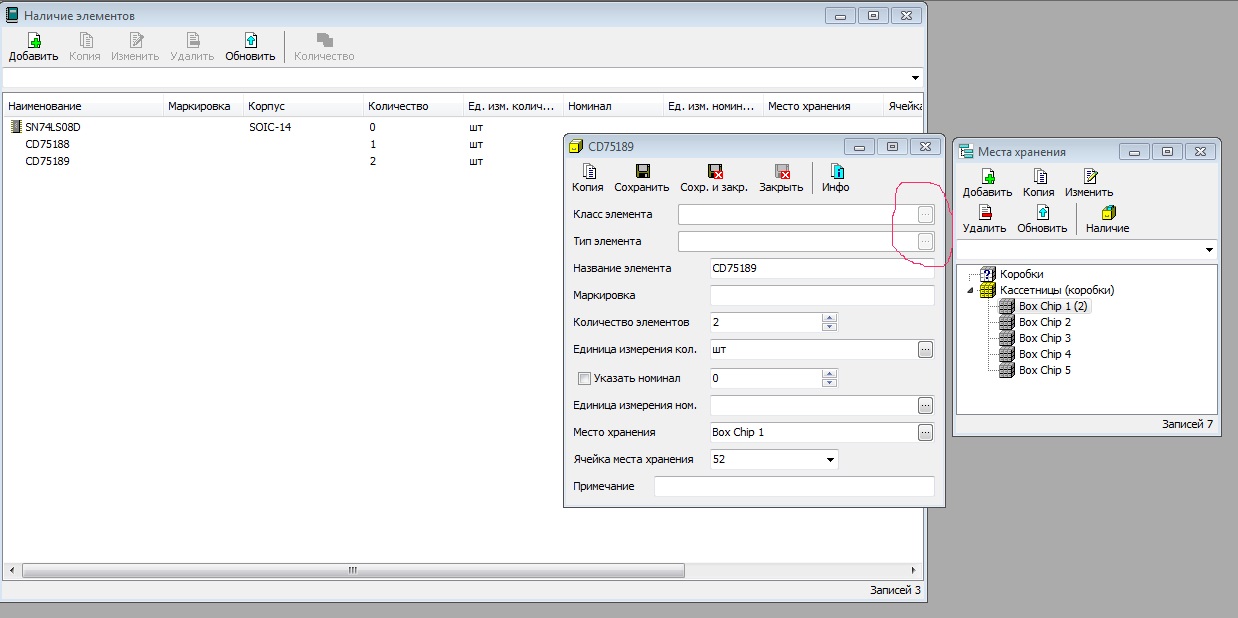Screen dimensions: 1238x618
Task: Select Box Chip 2 in tree
Action: [1045, 322]
